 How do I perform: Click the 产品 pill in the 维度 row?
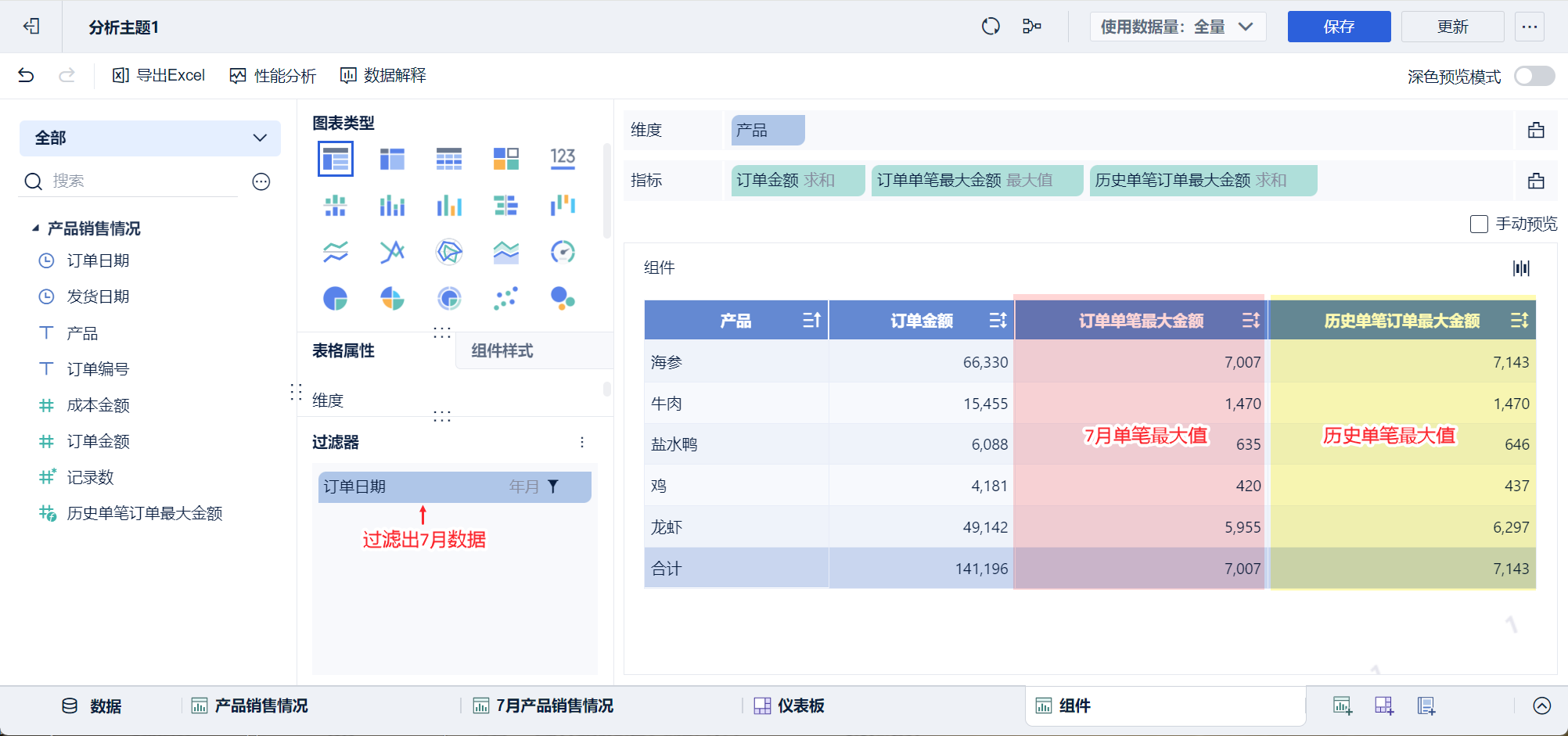[768, 130]
